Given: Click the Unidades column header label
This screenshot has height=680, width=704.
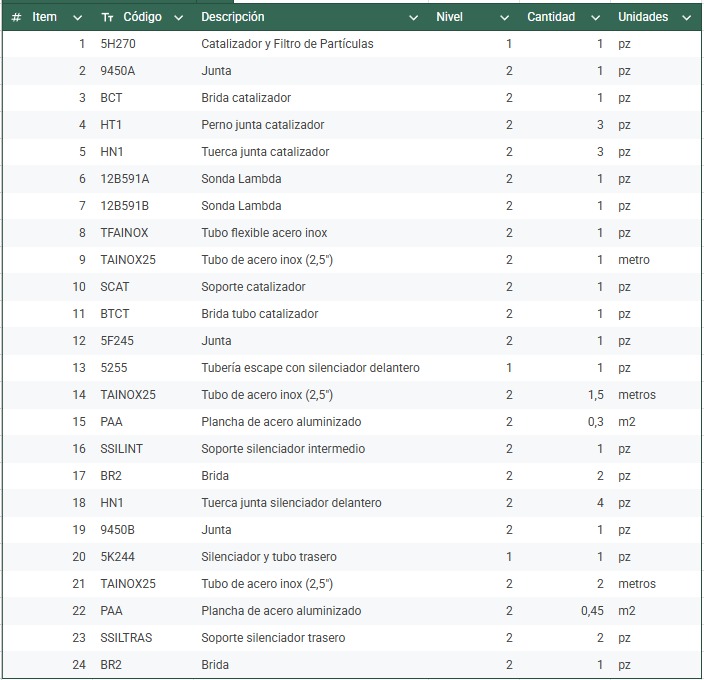Looking at the screenshot, I should click(643, 17).
